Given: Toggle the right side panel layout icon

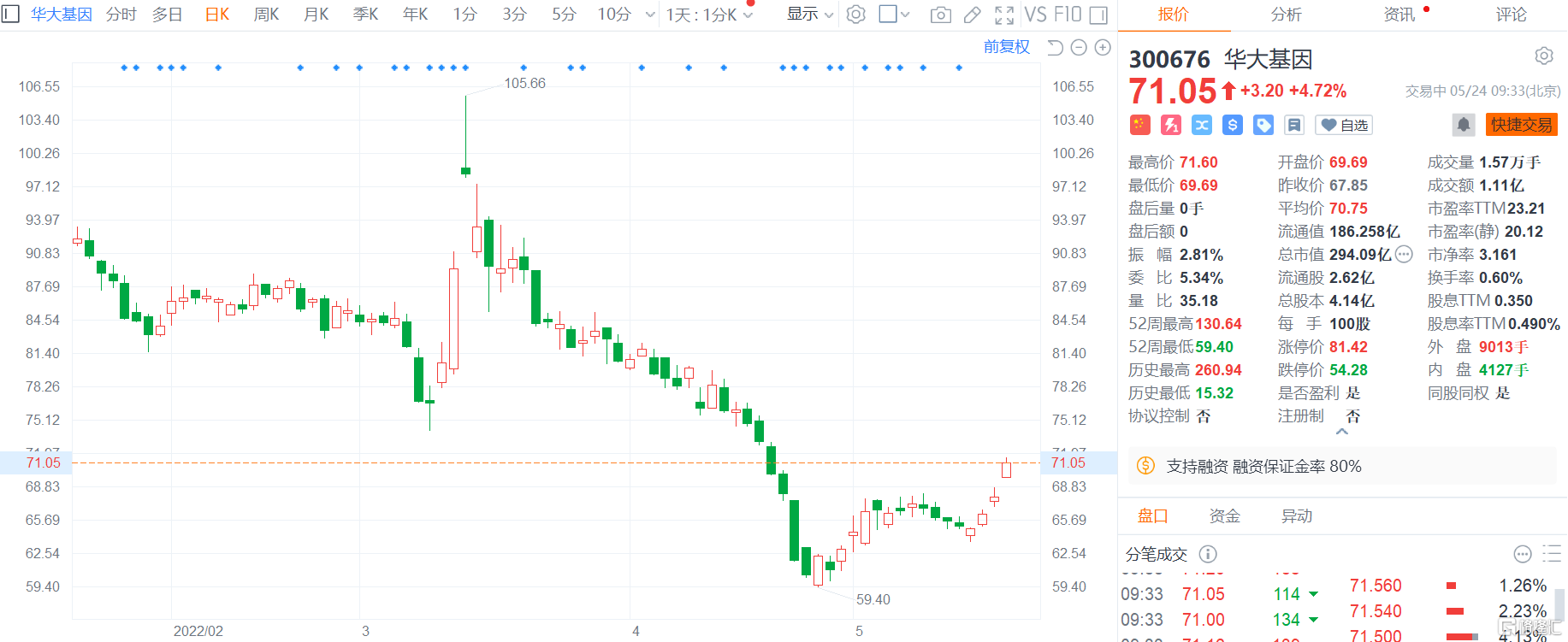Looking at the screenshot, I should coord(1098,15).
